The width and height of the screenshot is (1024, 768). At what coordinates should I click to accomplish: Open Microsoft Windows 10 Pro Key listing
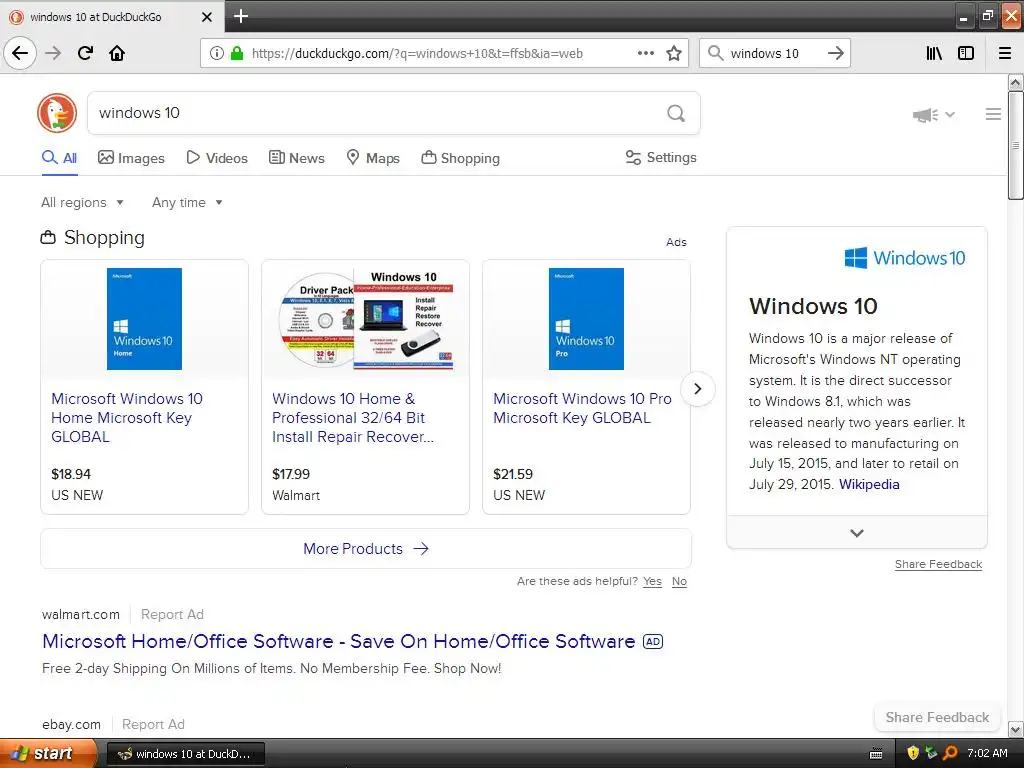[582, 408]
